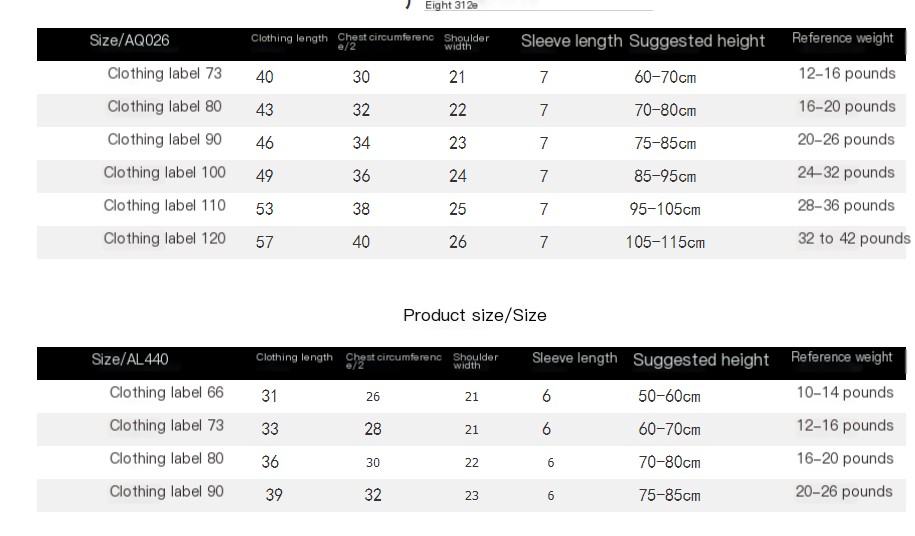Click the "Eight 312e" text at top
Screen dimensions: 915x536
pyautogui.click(x=451, y=5)
